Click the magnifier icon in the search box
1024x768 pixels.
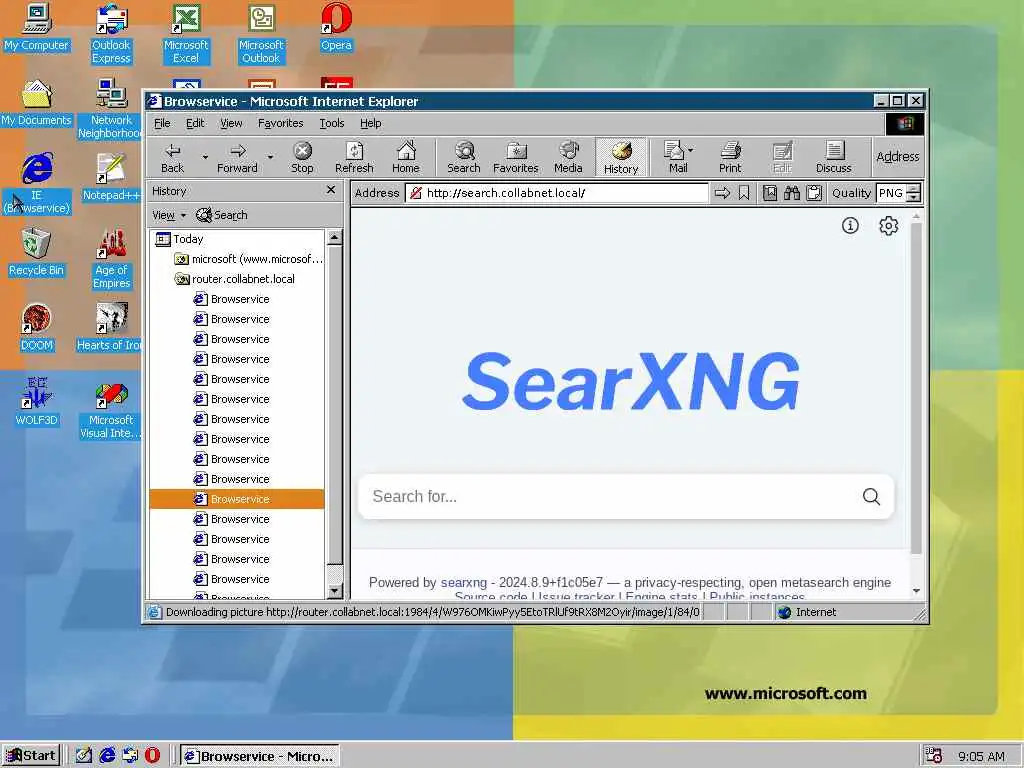pos(871,496)
